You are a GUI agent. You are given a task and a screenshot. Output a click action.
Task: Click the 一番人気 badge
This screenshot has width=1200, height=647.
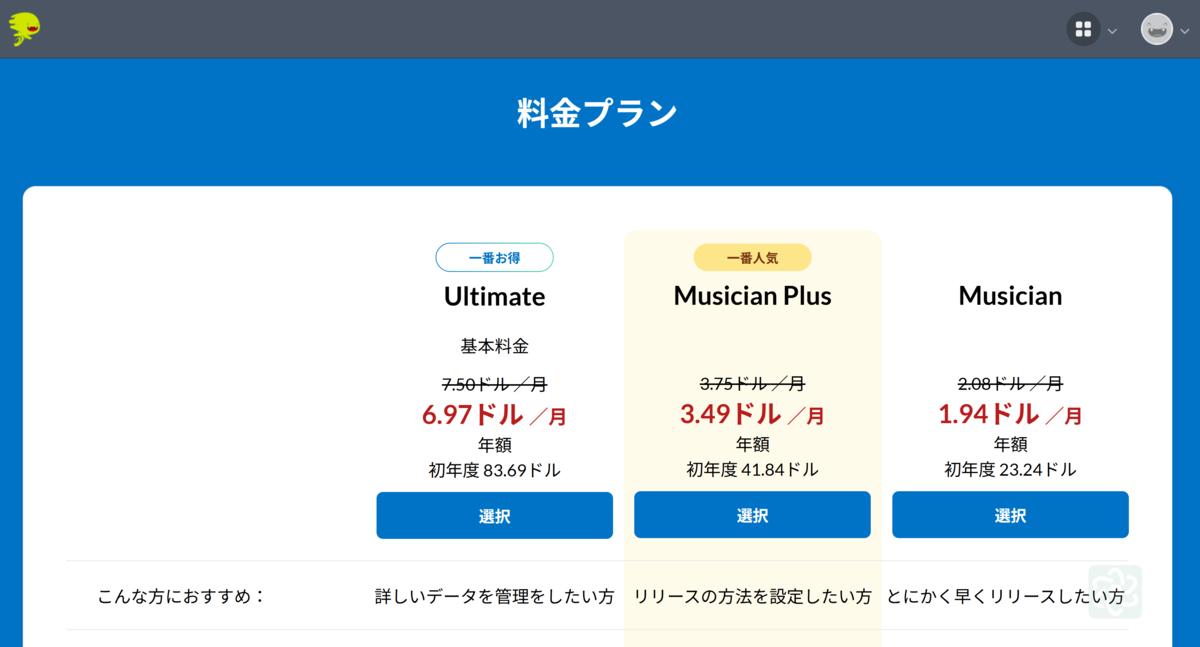pyautogui.click(x=752, y=257)
